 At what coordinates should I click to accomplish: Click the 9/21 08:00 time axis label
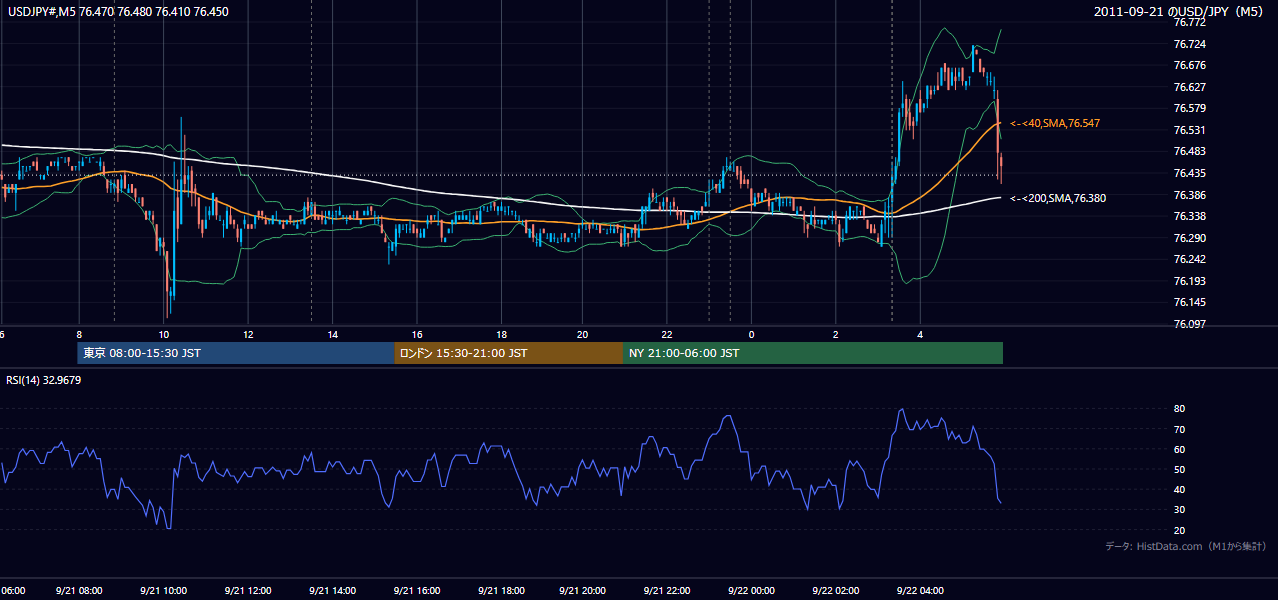[x=78, y=591]
